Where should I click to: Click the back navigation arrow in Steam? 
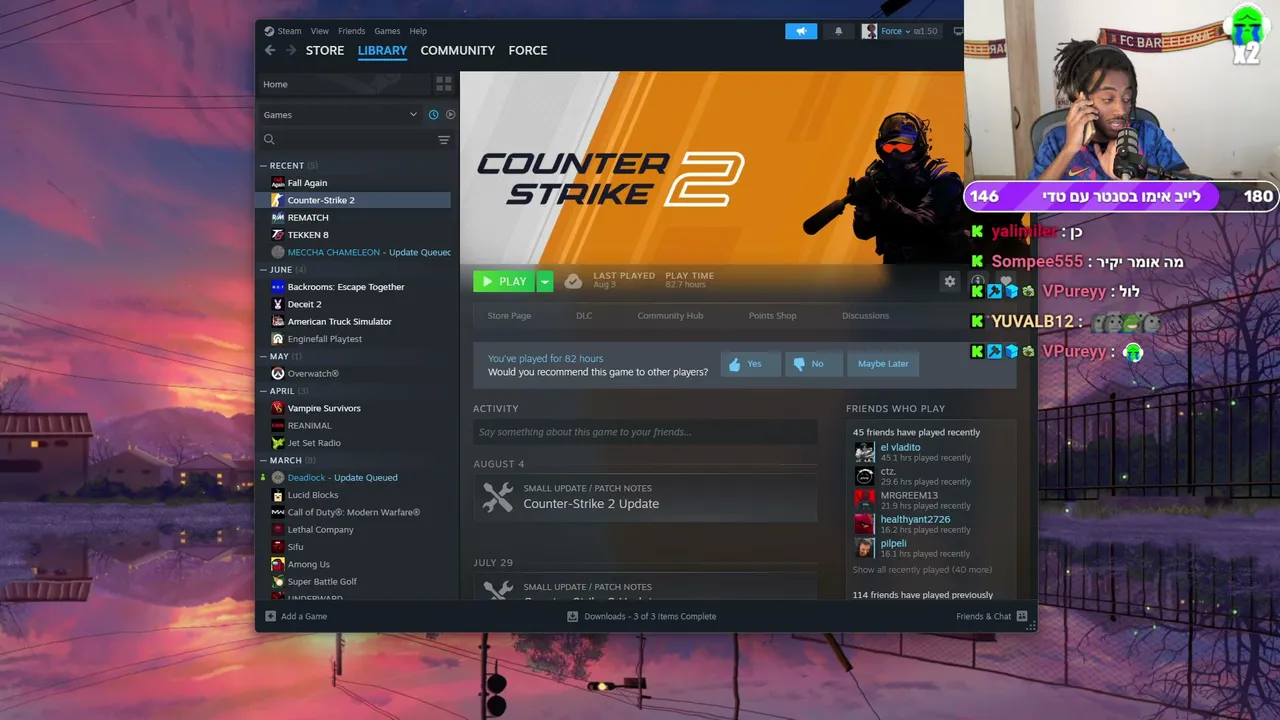[270, 50]
